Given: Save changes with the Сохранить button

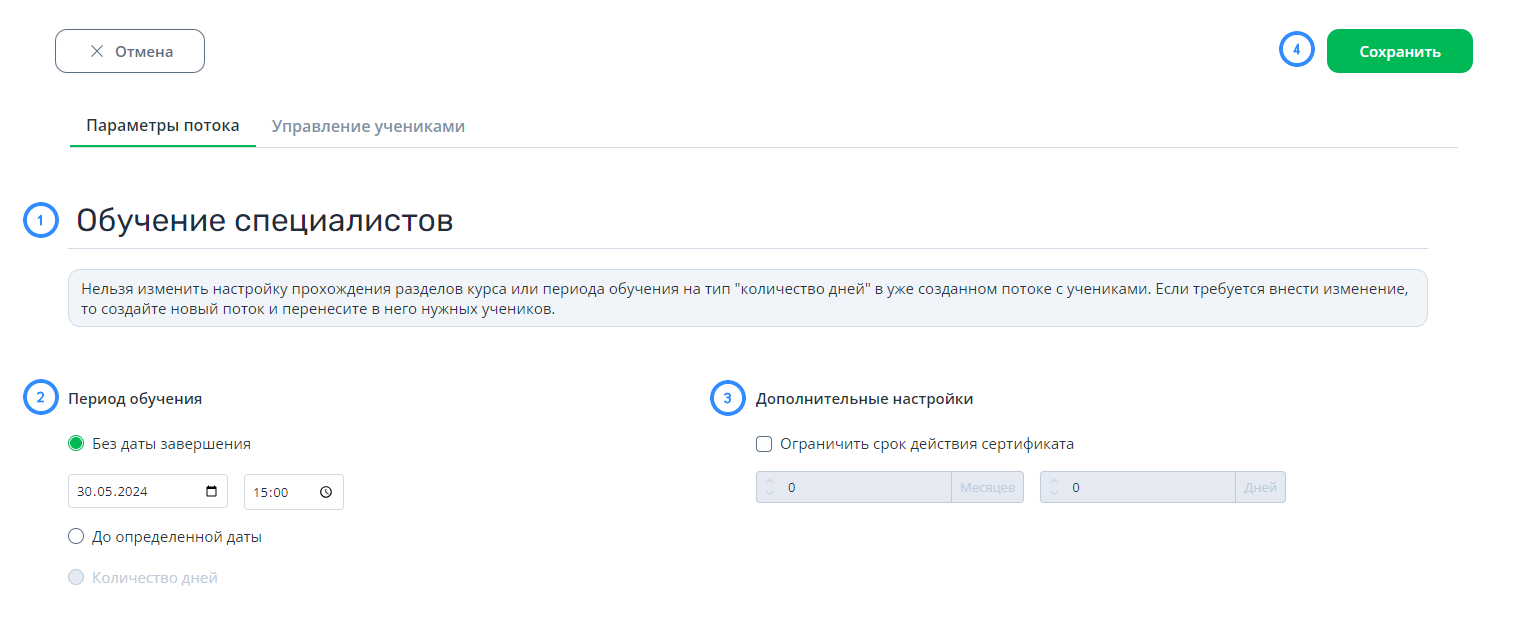Looking at the screenshot, I should (x=1399, y=51).
